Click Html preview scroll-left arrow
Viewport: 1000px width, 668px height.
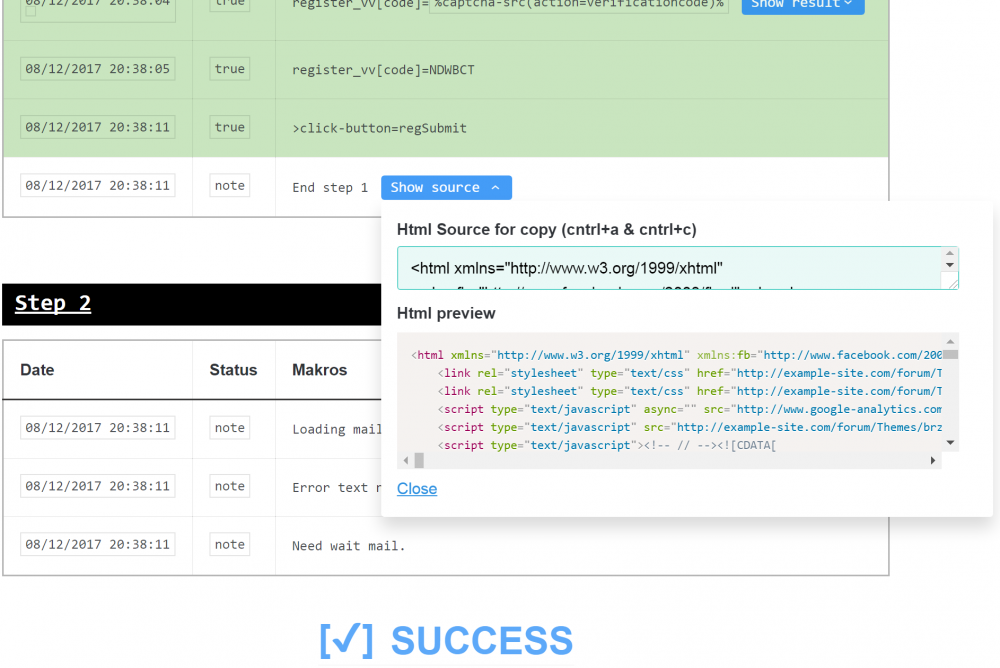point(406,460)
